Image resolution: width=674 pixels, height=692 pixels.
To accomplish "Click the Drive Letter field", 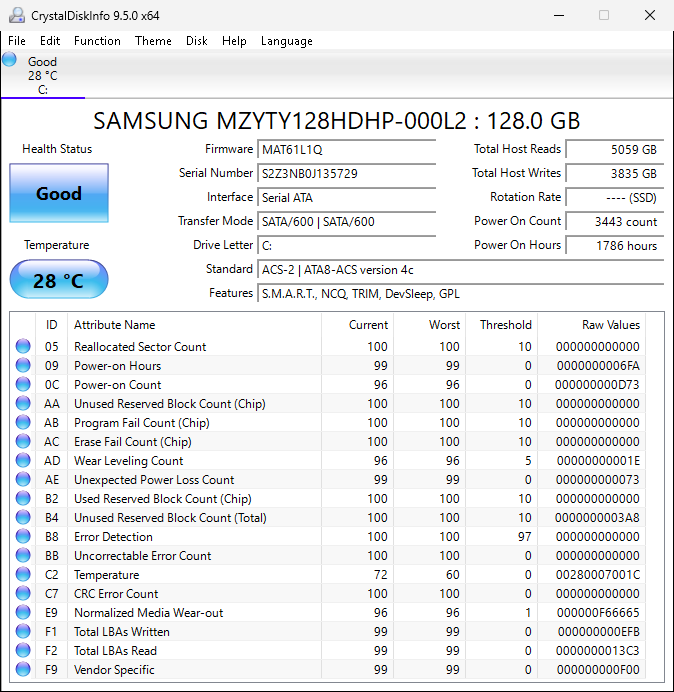I will [346, 245].
